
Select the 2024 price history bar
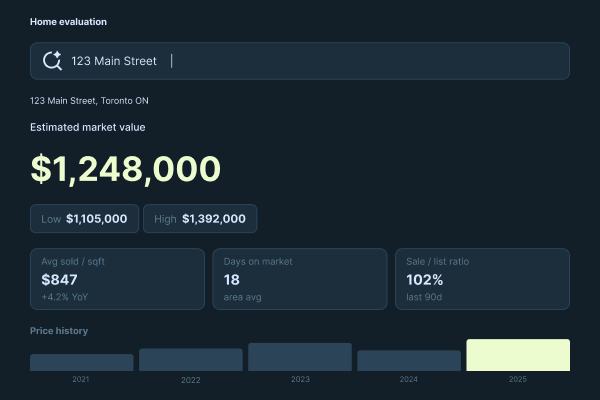pyautogui.click(x=409, y=360)
